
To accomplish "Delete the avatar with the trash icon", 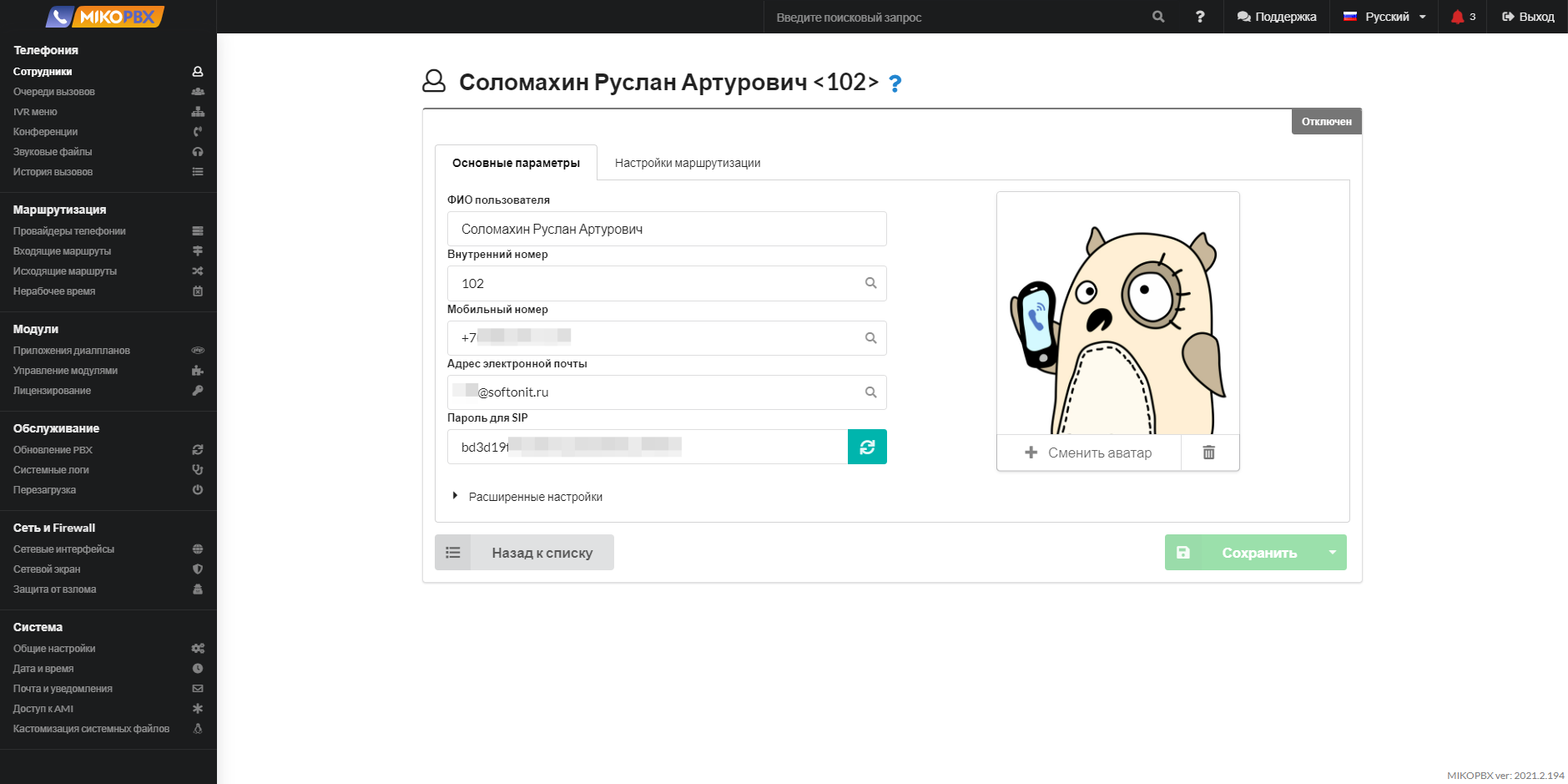I will (1208, 453).
